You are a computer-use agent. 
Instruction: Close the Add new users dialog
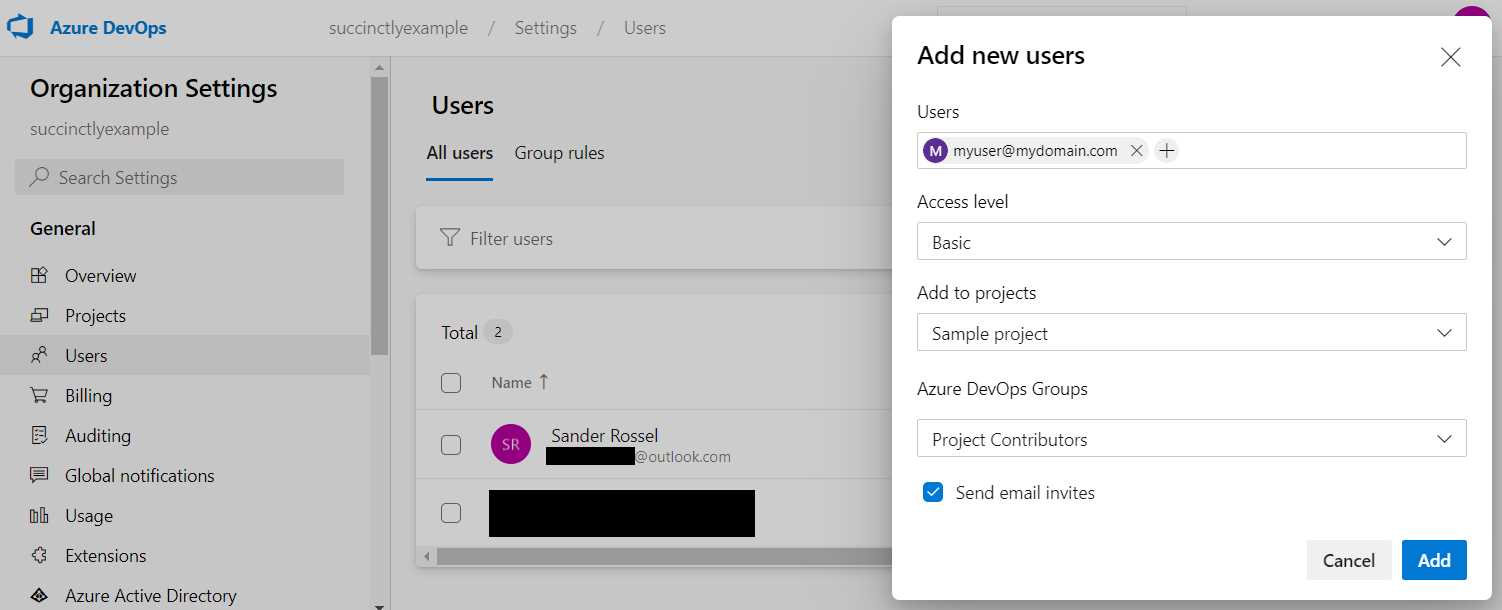pos(1450,57)
